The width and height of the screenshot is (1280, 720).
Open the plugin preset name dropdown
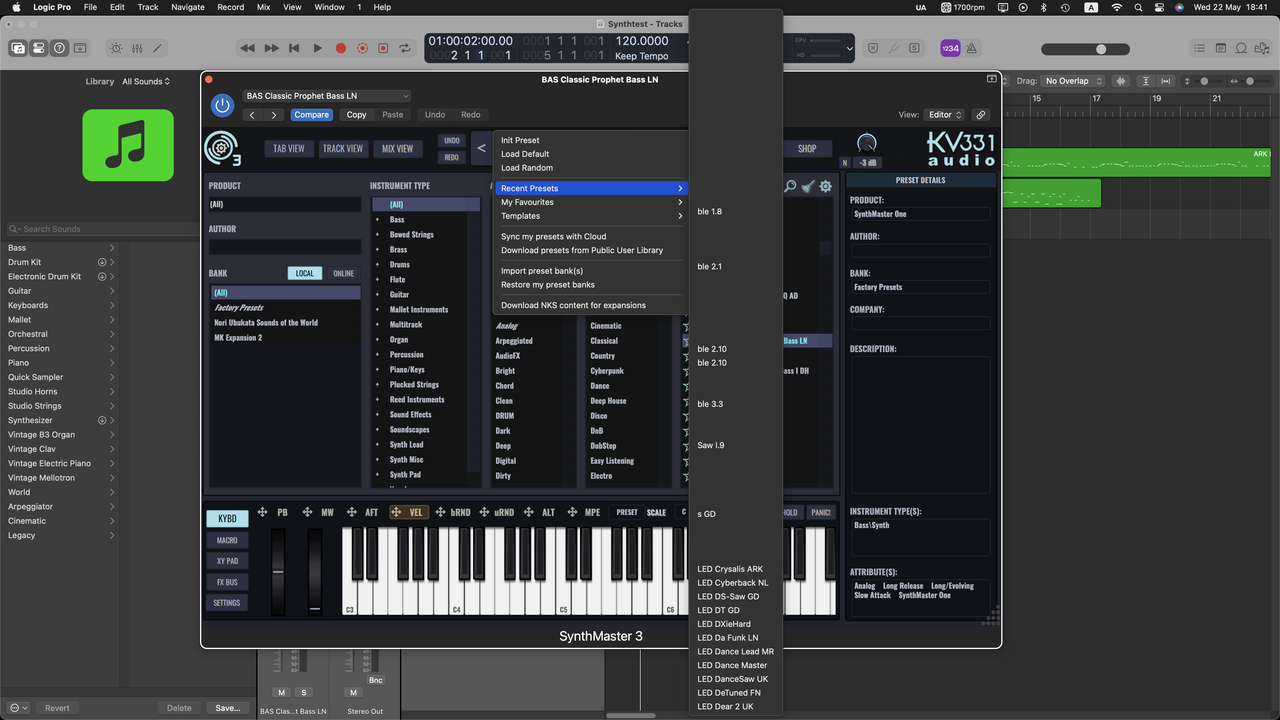327,96
